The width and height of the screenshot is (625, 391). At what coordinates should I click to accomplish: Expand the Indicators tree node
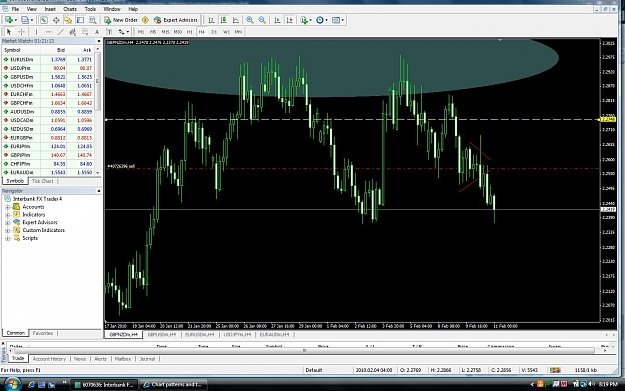[7, 215]
